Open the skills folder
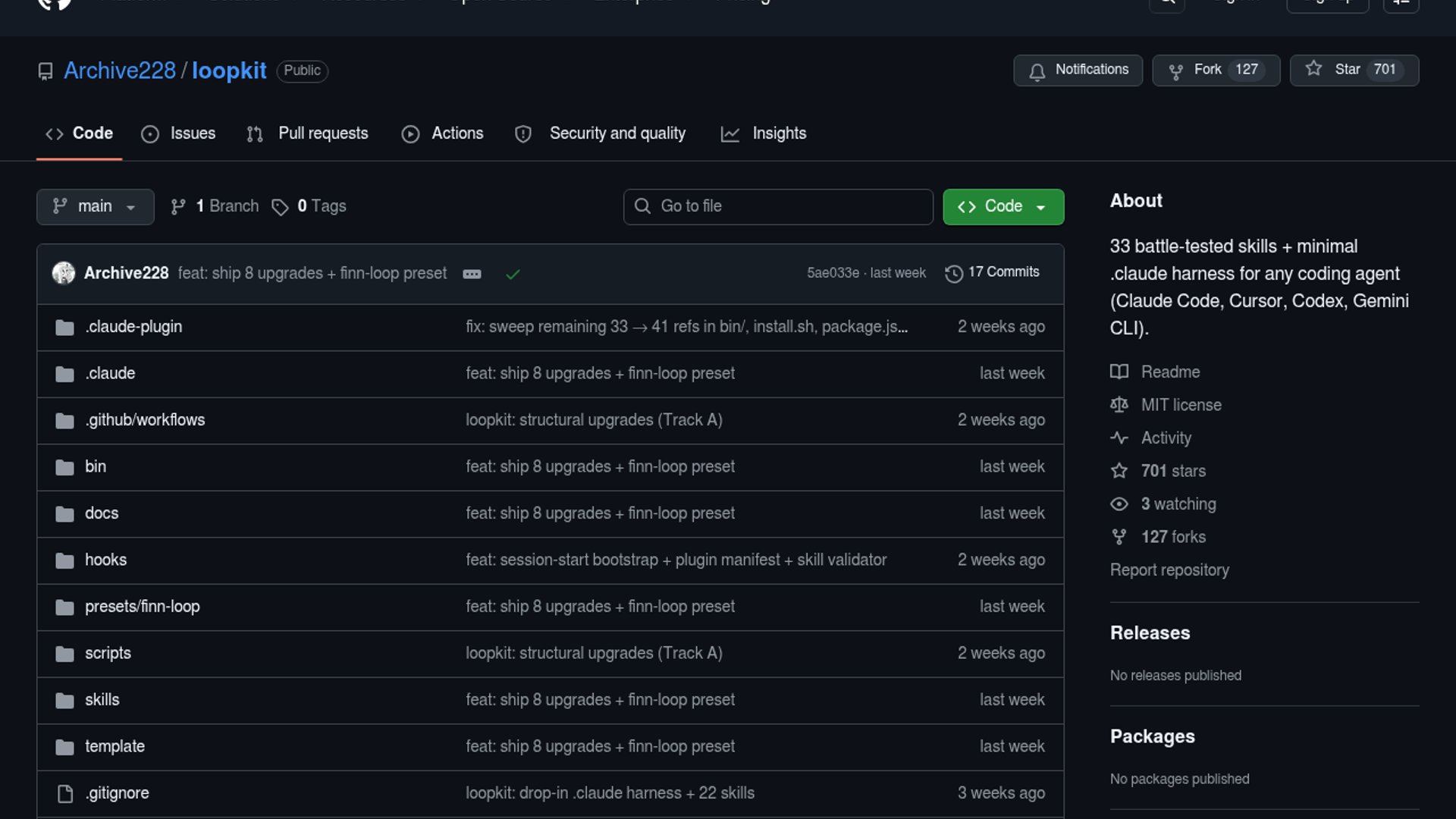Screen dimensions: 1456x819 pyautogui.click(x=102, y=700)
